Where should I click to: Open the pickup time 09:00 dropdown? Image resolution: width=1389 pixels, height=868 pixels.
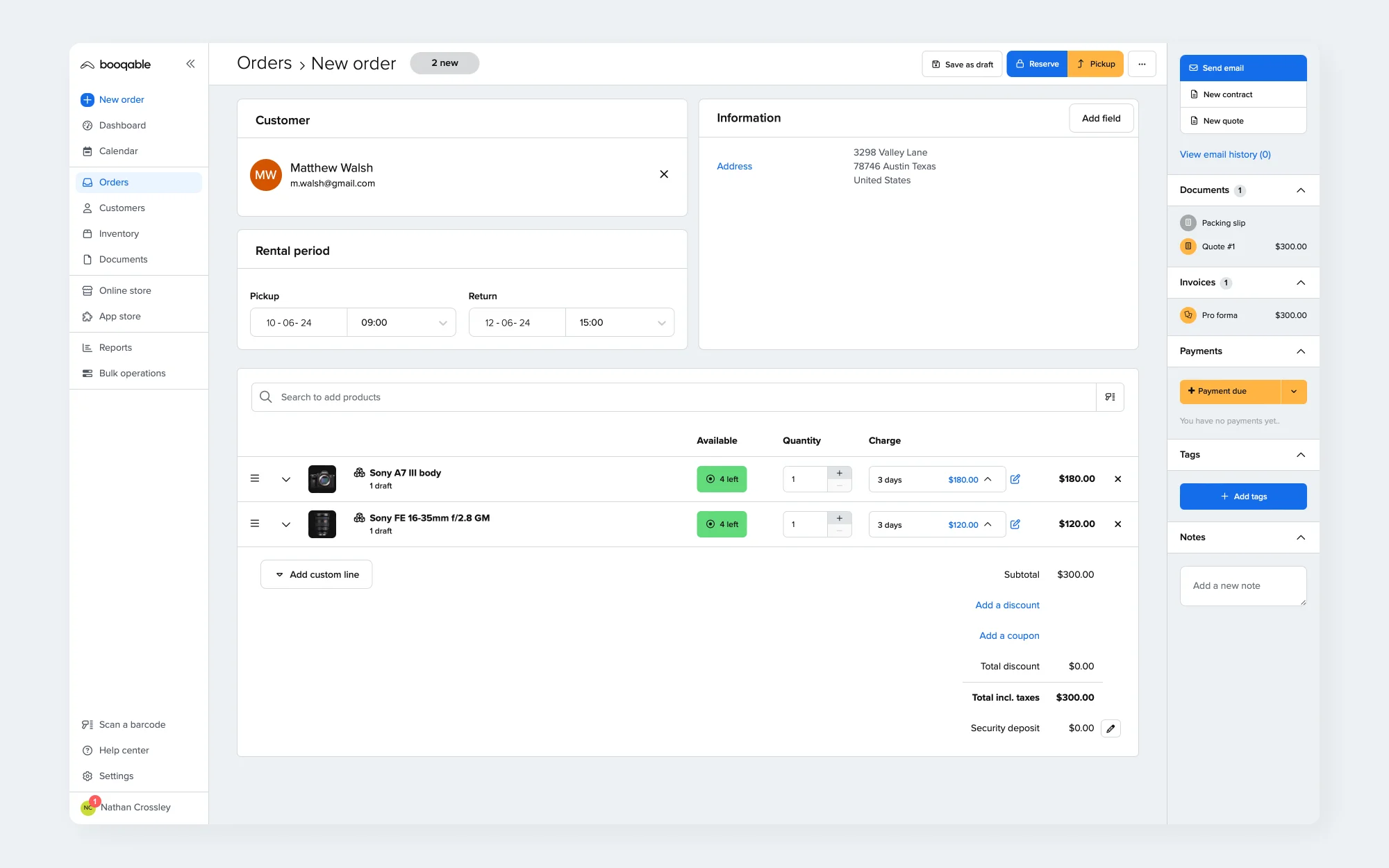[401, 322]
